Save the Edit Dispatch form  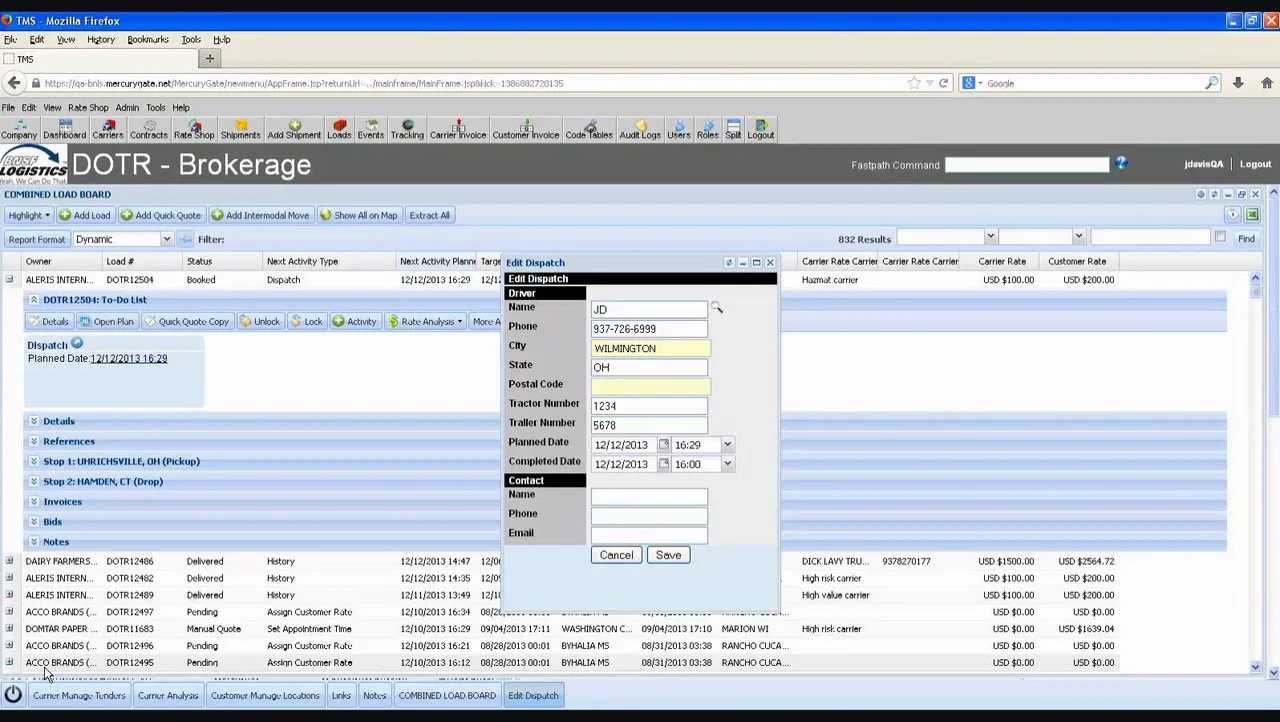coord(668,555)
